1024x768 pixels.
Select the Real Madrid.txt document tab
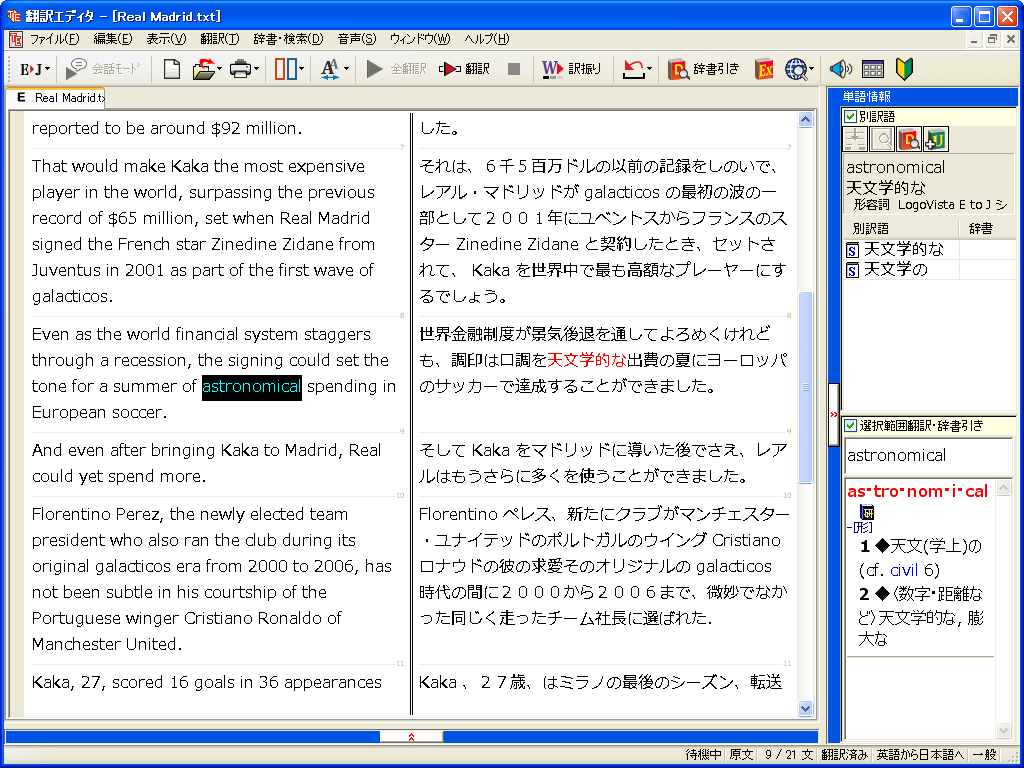(x=56, y=97)
